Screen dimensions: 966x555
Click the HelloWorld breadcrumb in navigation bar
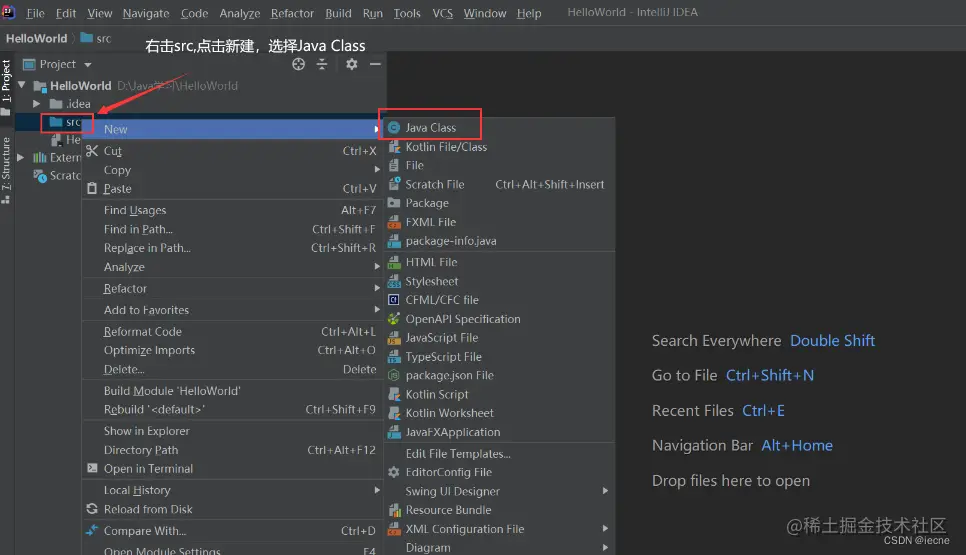point(36,38)
